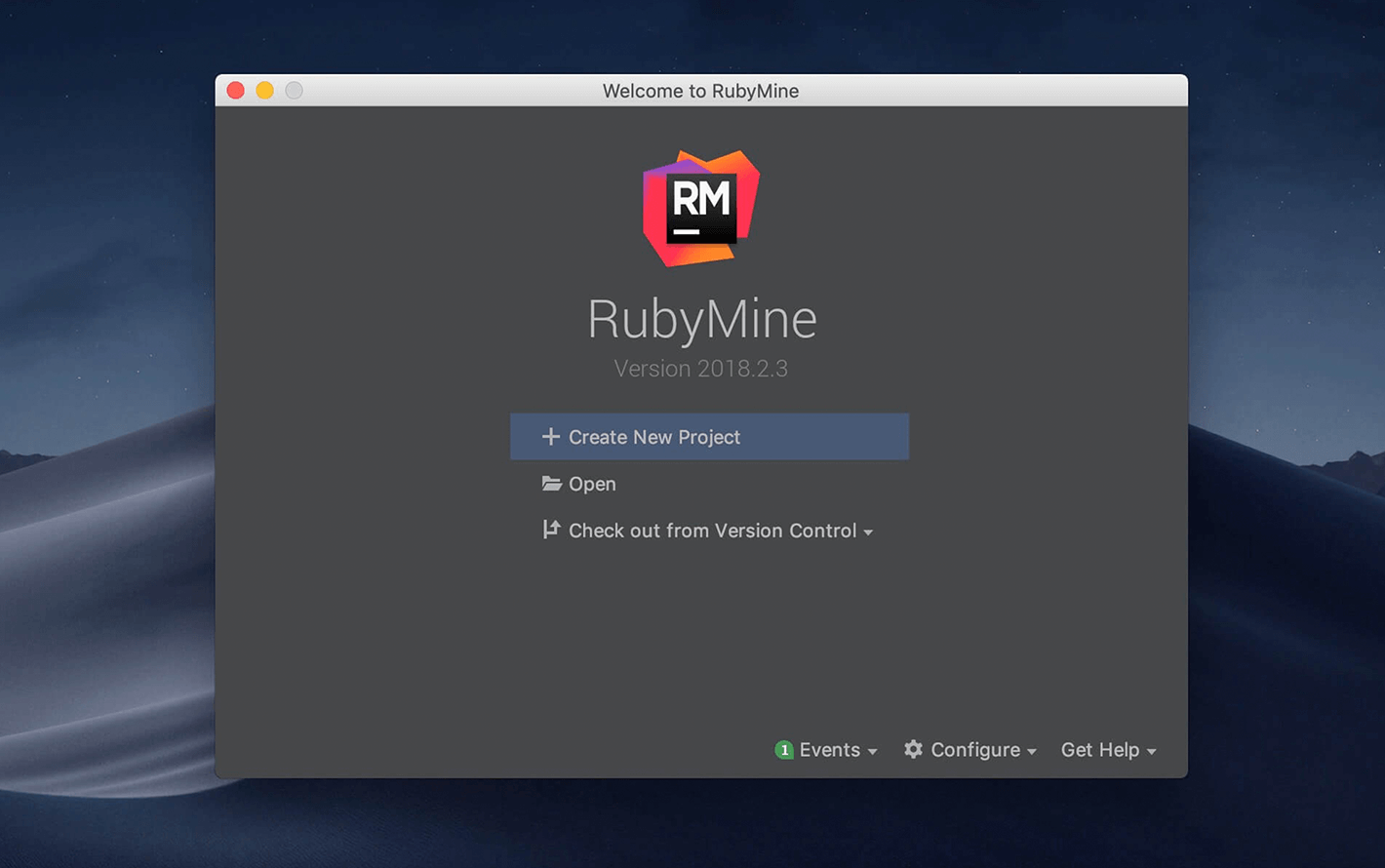Screen dimensions: 1385x868
Task: Expand Check out from Version Control arrow
Action: (868, 533)
